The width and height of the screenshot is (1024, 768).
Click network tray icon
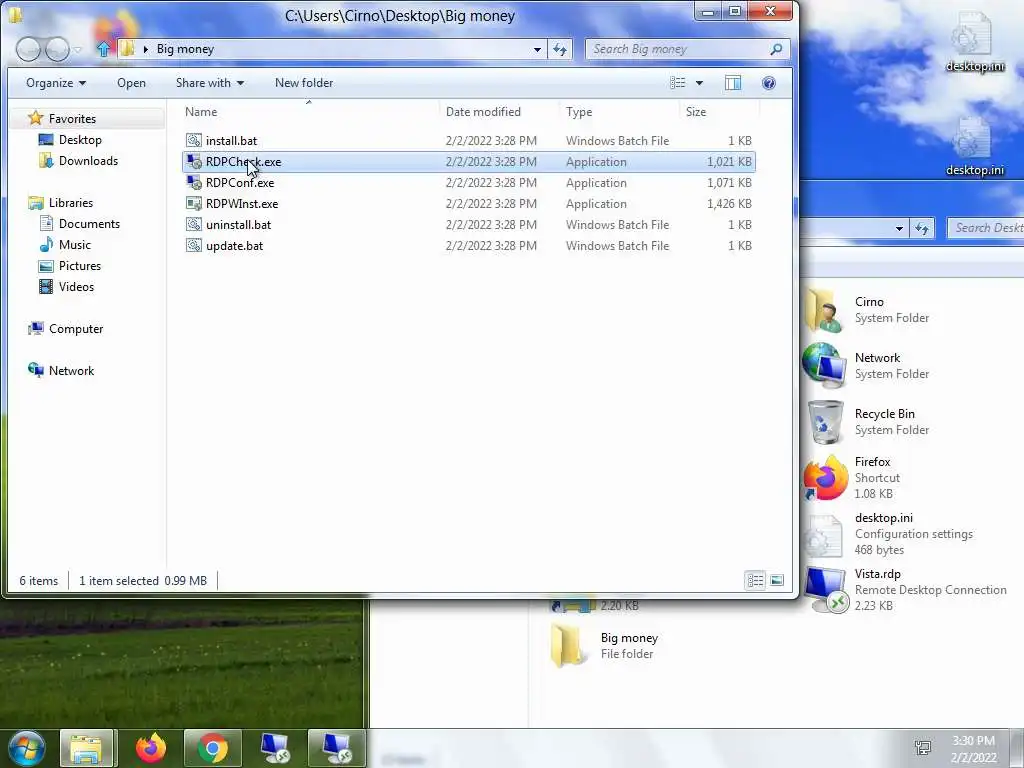[923, 748]
